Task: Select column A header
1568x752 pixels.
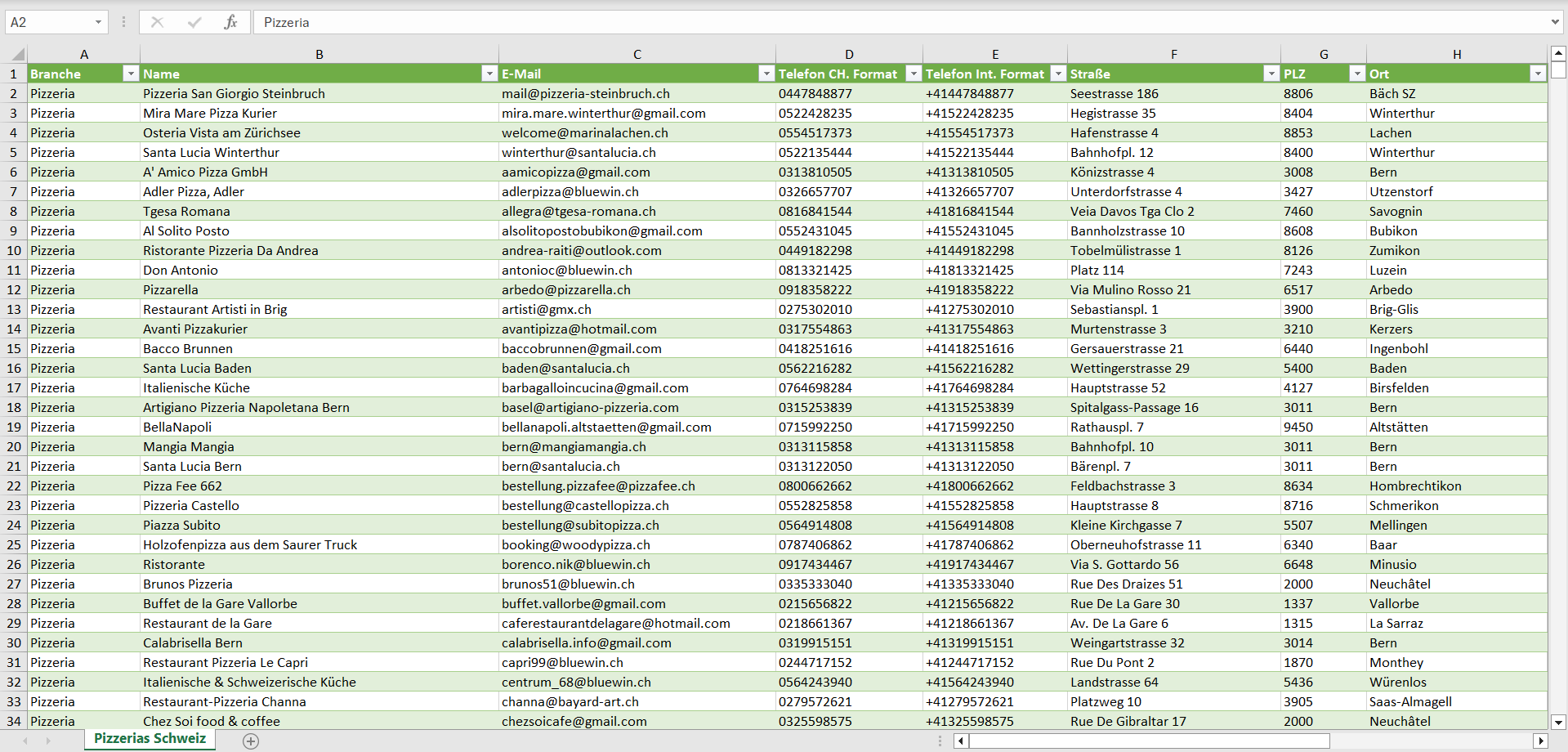Action: [84, 55]
